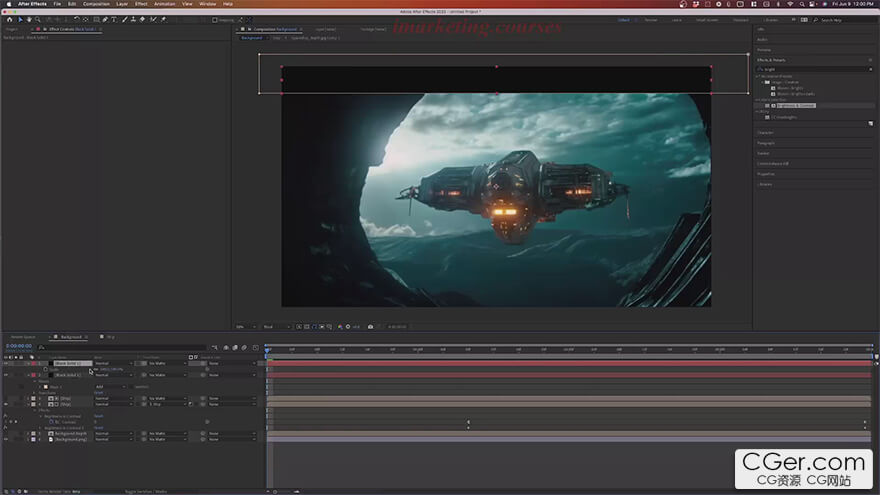This screenshot has height=495, width=880.
Task: Click the workspace layout icon beside Search Help
Action: coord(804,20)
